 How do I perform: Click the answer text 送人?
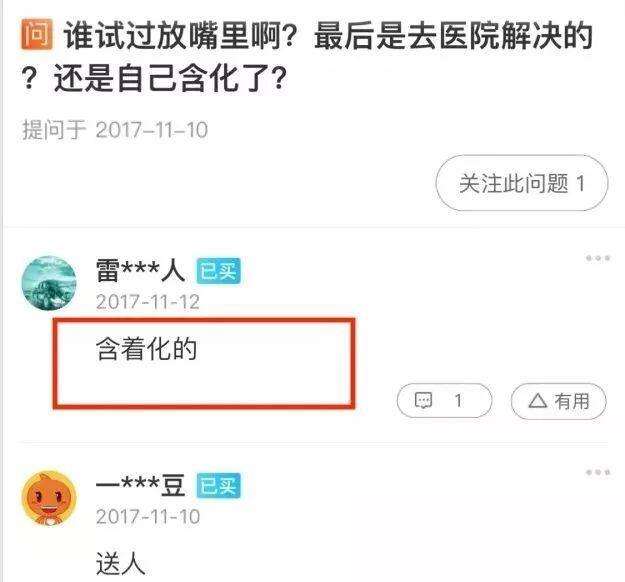point(120,563)
